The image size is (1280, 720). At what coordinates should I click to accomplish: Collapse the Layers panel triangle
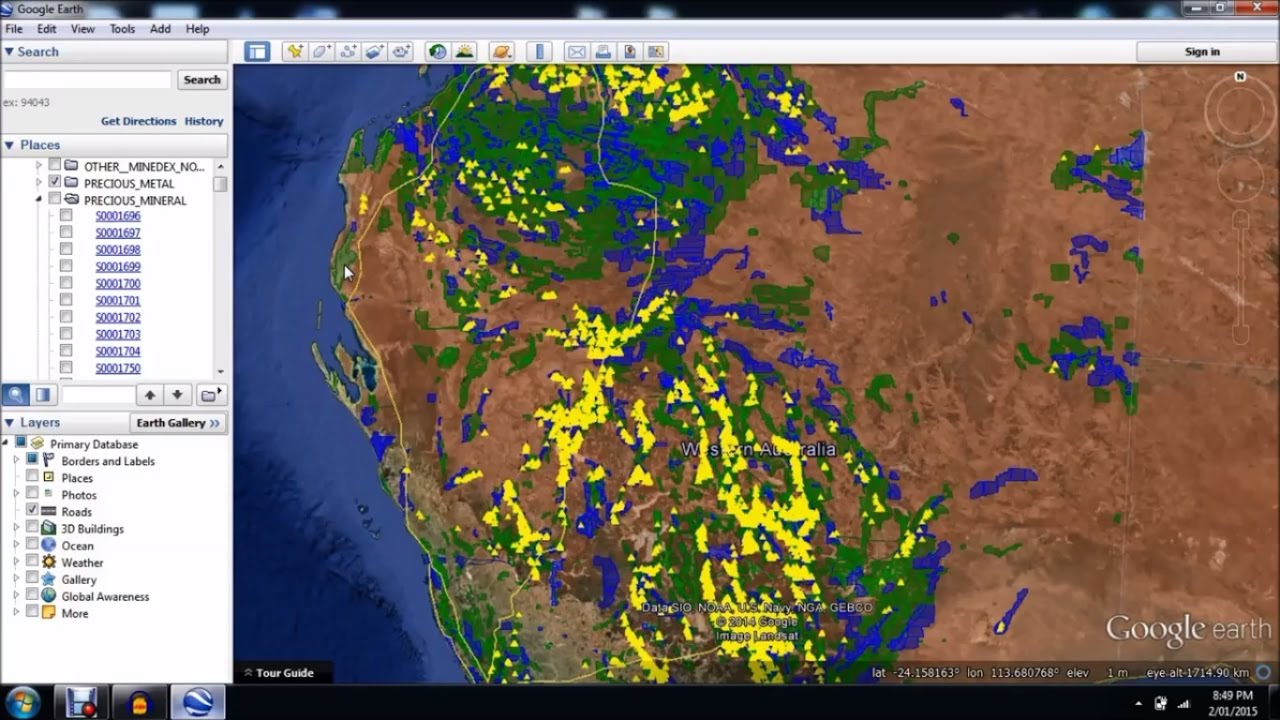click(9, 423)
